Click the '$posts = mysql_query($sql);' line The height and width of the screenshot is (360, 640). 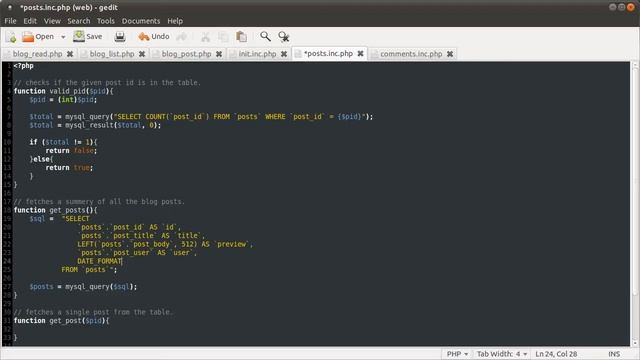[x=83, y=287]
